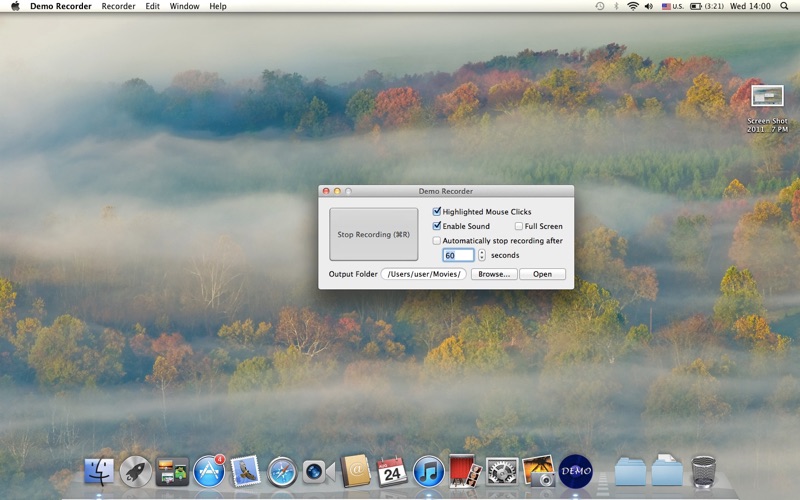Screen dimensions: 800x500
Task: Check Automatically stop recording after
Action: click(x=437, y=240)
